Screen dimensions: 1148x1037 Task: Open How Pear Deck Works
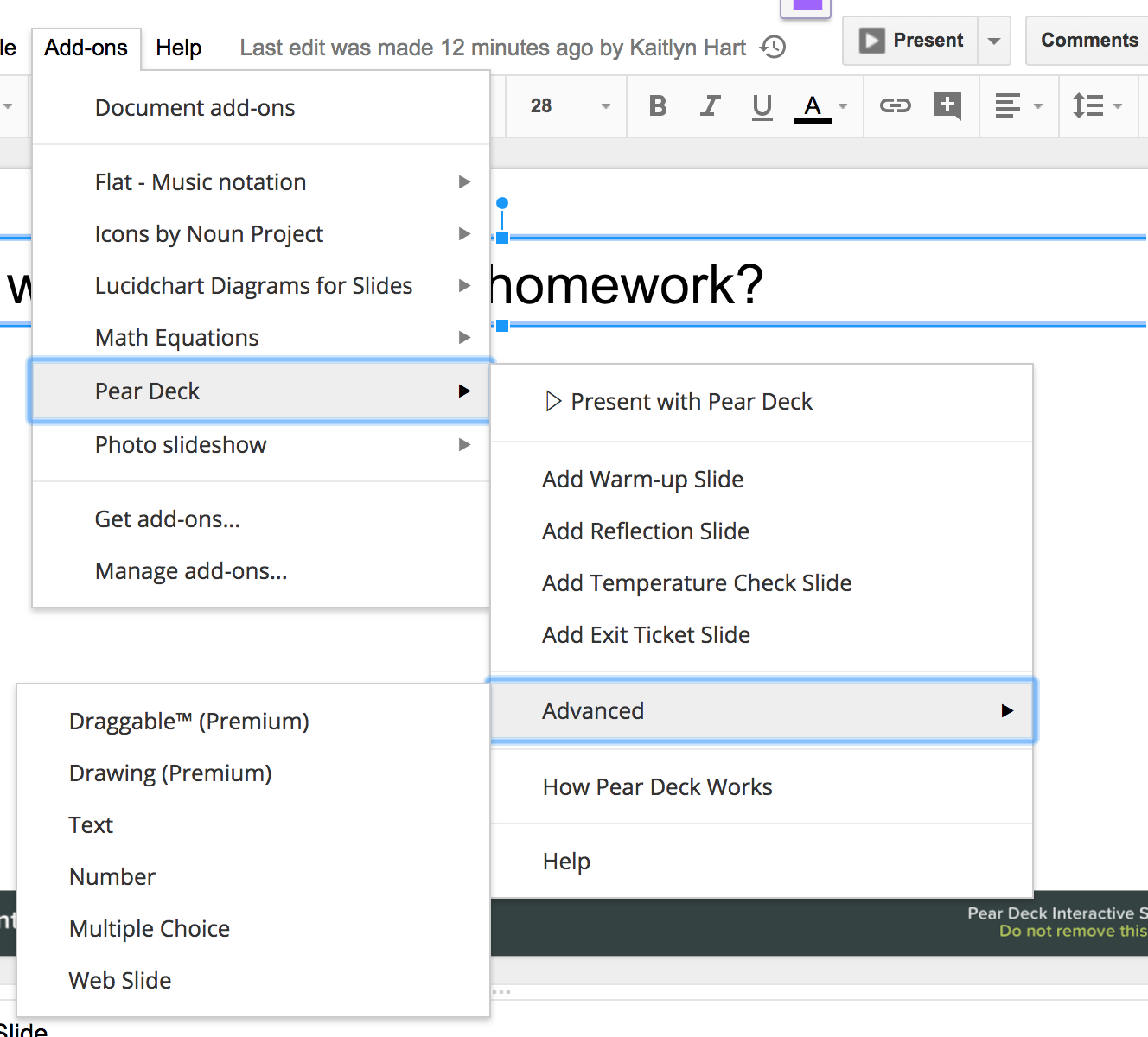point(762,787)
